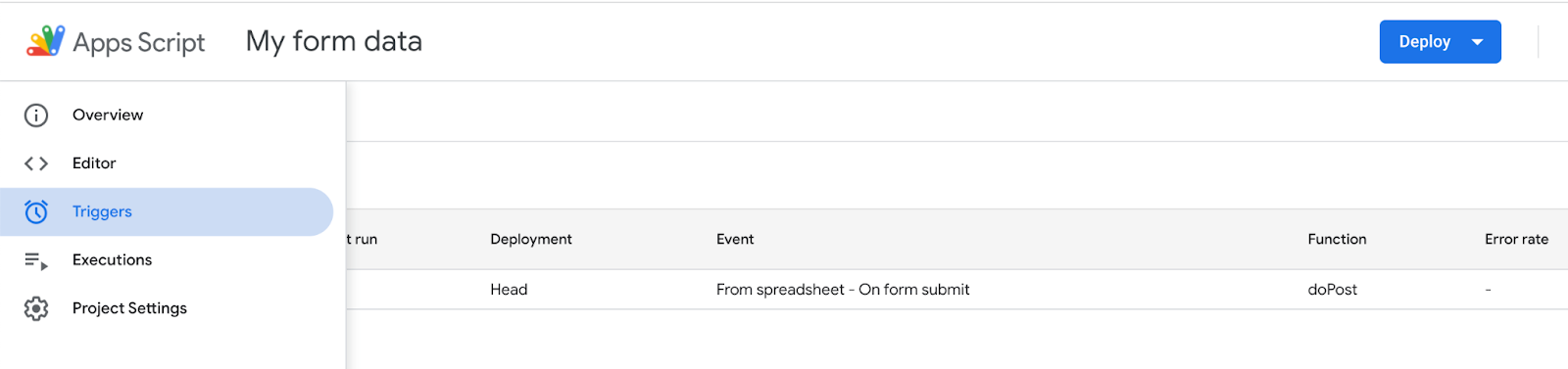Click the Deployment column header
1568x369 pixels.
pyautogui.click(x=531, y=239)
